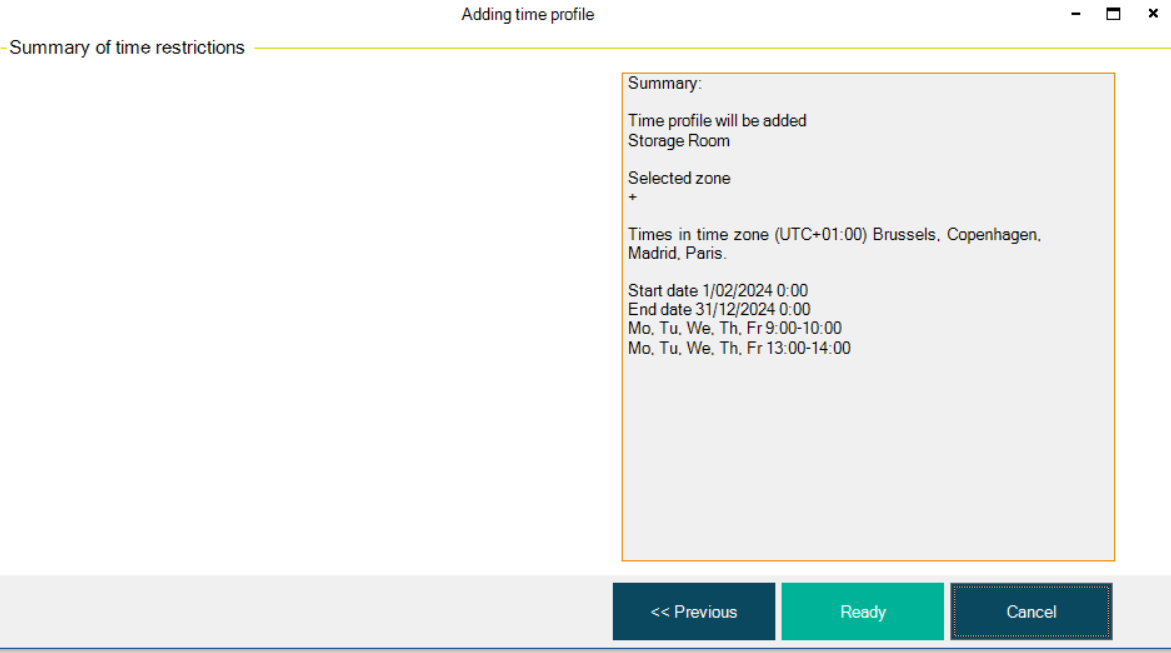1171x653 pixels.
Task: Minimize the Adding time profile window
Action: (1076, 14)
